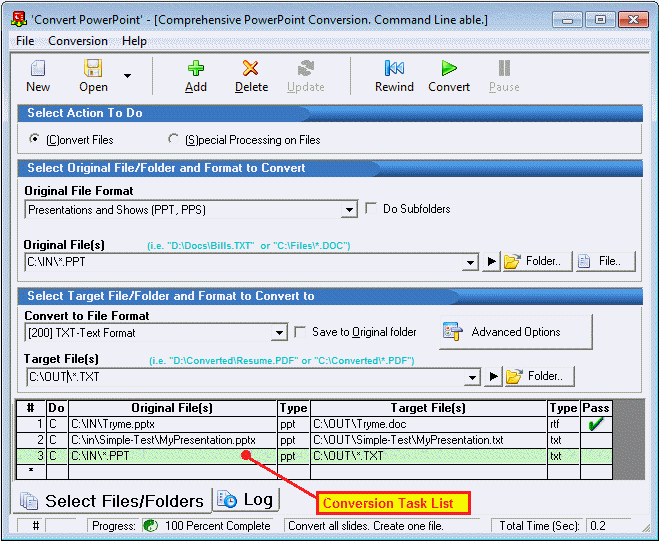
Task: Open the Conversion menu
Action: click(78, 41)
